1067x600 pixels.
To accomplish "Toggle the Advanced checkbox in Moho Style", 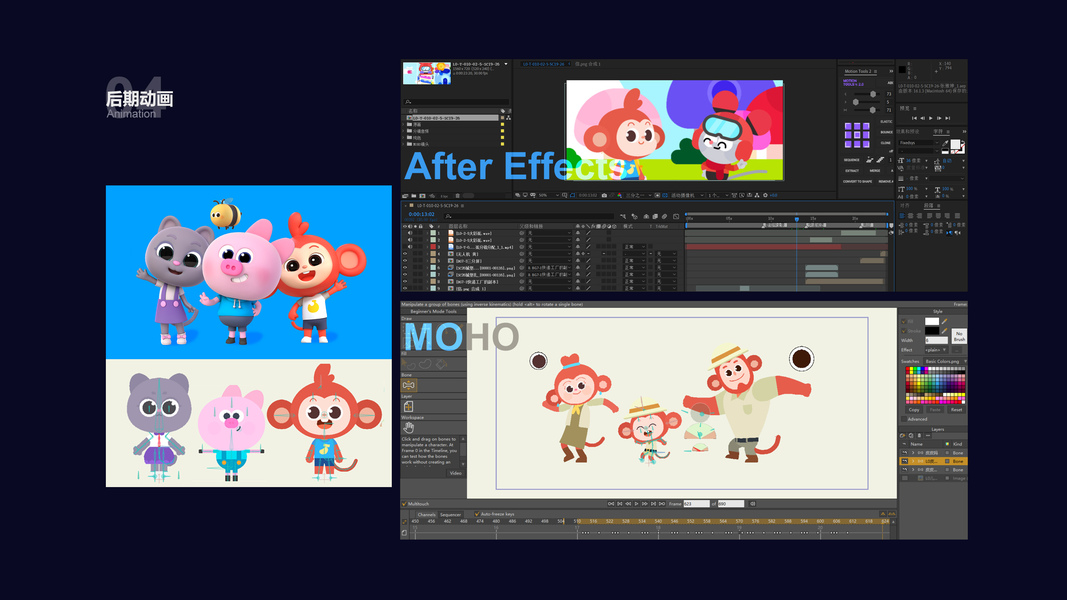I will pyautogui.click(x=904, y=419).
